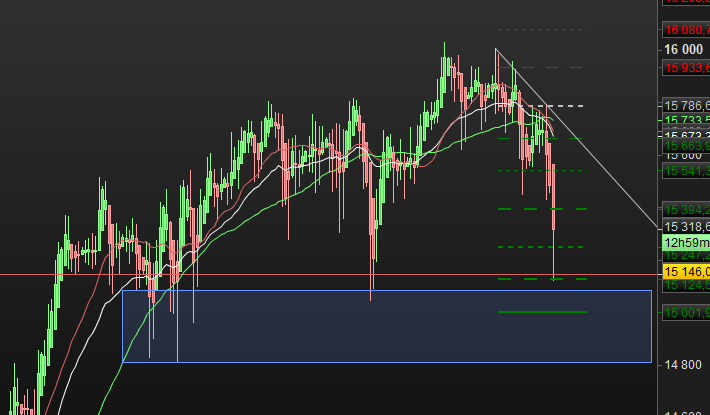
Task: Select the topmost red dotted level line
Action: (x=542, y=29)
